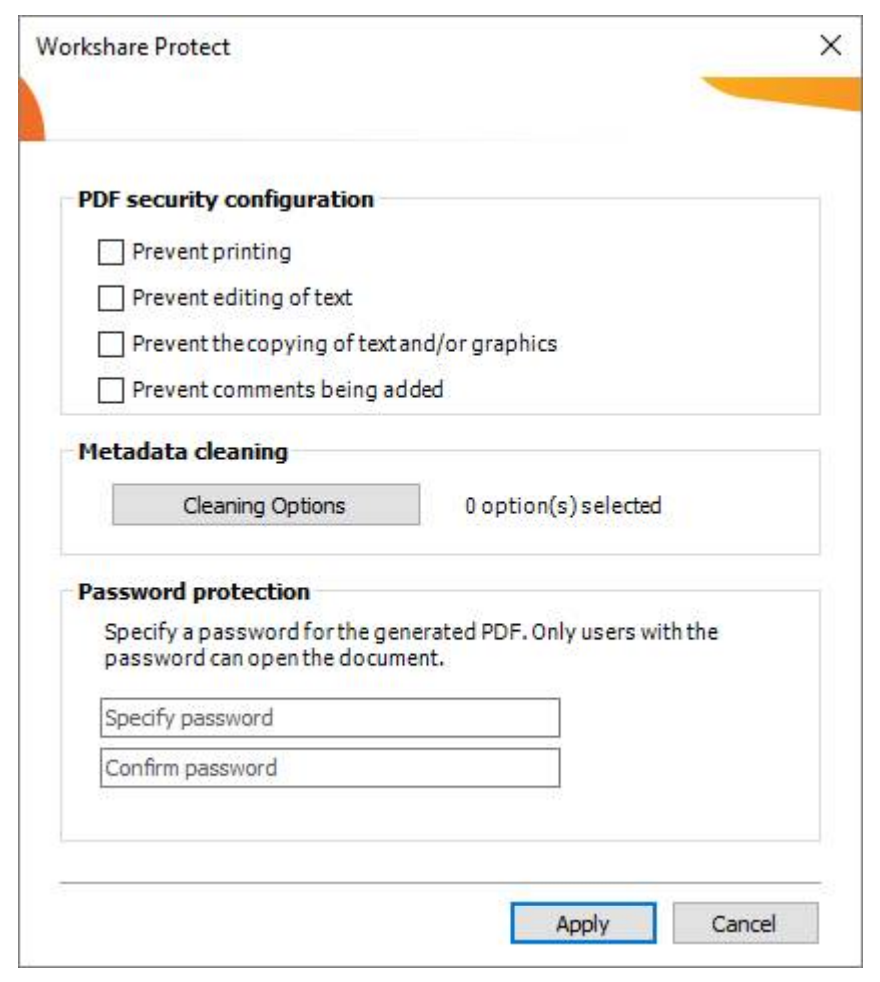Cancel the Workshare Protect dialog
Image resolution: width=880 pixels, height=982 pixels.
[745, 924]
